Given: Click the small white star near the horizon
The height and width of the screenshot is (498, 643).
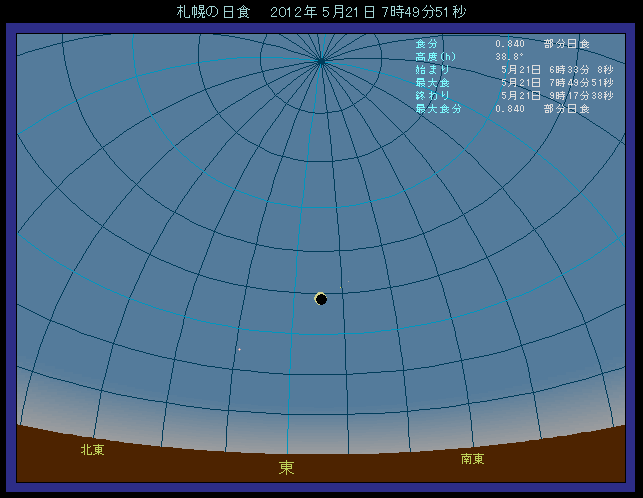Looking at the screenshot, I should (239, 349).
